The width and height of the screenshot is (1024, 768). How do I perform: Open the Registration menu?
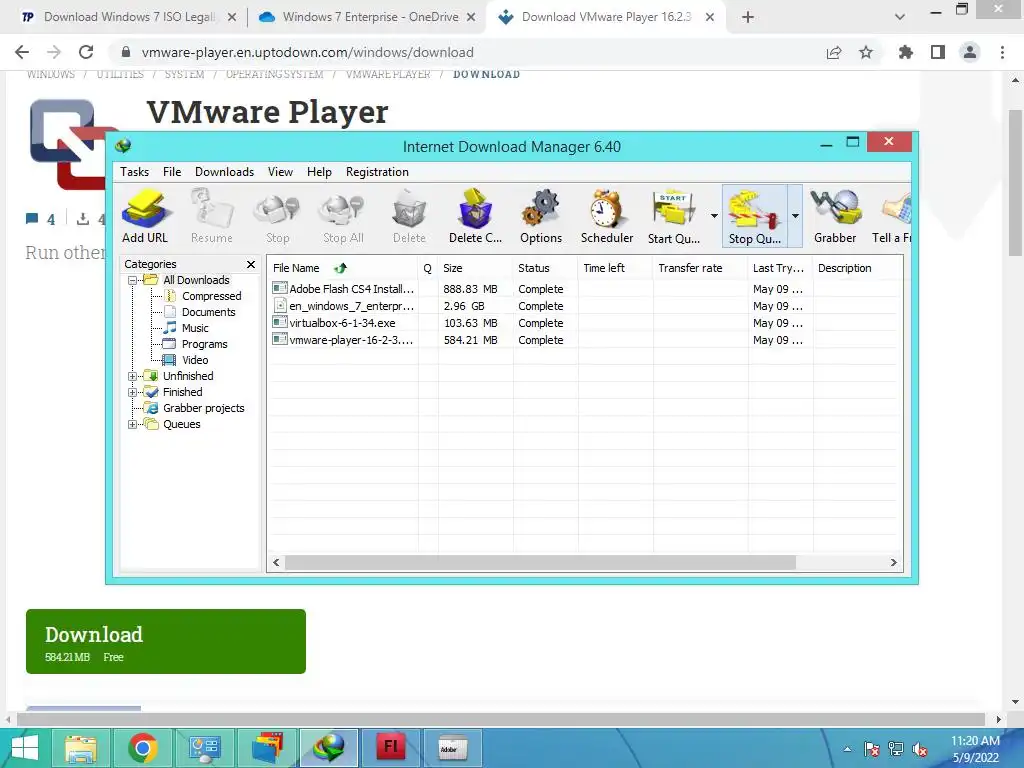pos(377,172)
